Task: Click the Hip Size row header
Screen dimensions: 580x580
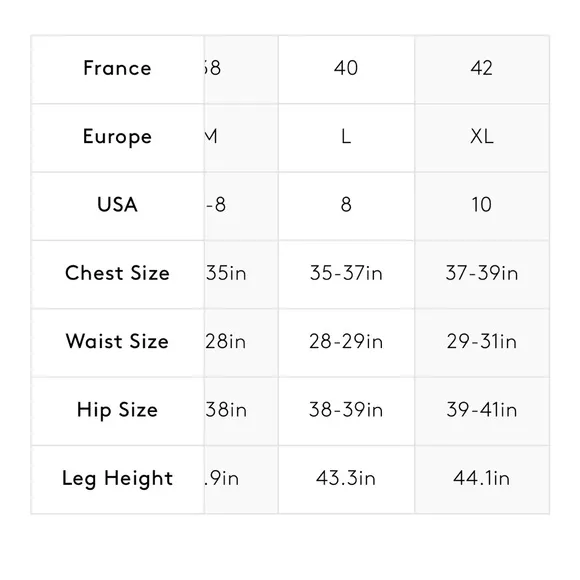Action: 118,411
